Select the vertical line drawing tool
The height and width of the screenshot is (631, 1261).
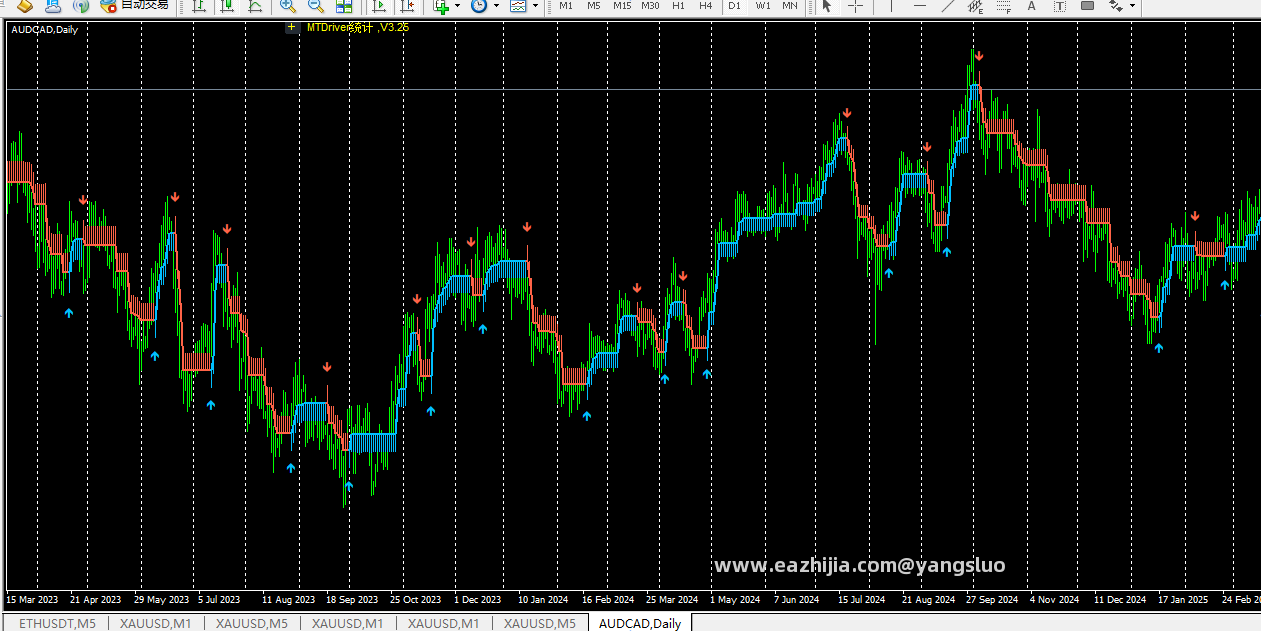891,5
